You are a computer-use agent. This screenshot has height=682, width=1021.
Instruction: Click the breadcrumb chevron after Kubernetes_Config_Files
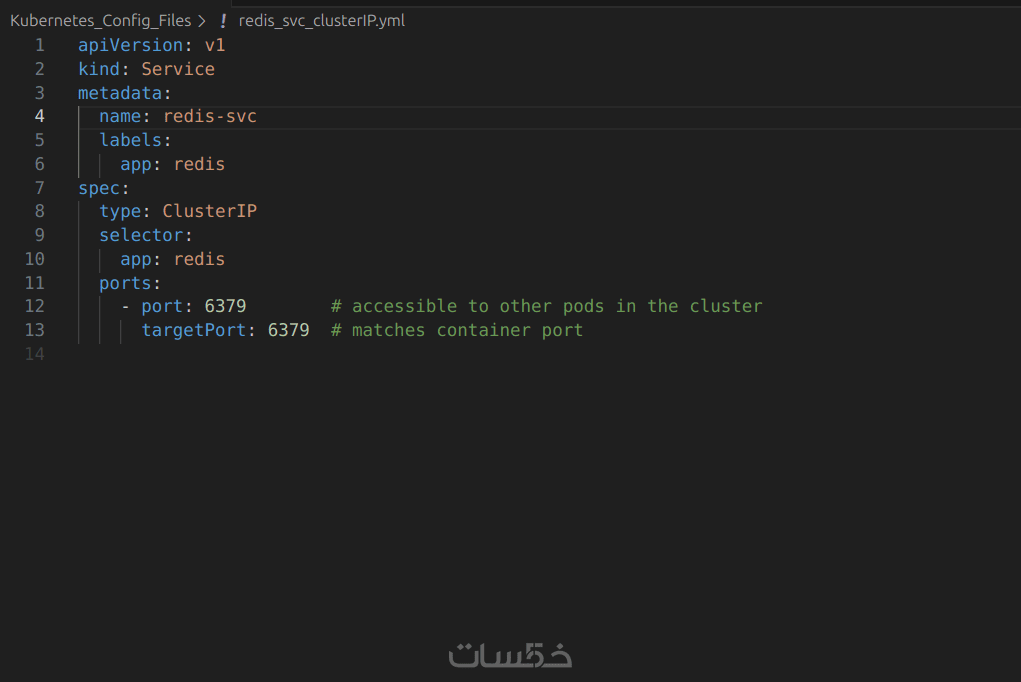pos(202,20)
